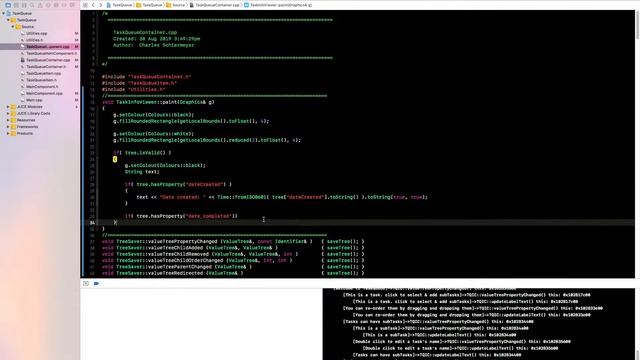Collapse the TaskQueue group folder
The image size is (640, 360).
pyautogui.click(x=8, y=20)
